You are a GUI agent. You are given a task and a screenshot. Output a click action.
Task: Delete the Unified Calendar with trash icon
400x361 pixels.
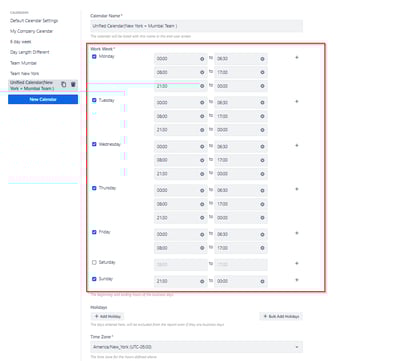pos(73,85)
